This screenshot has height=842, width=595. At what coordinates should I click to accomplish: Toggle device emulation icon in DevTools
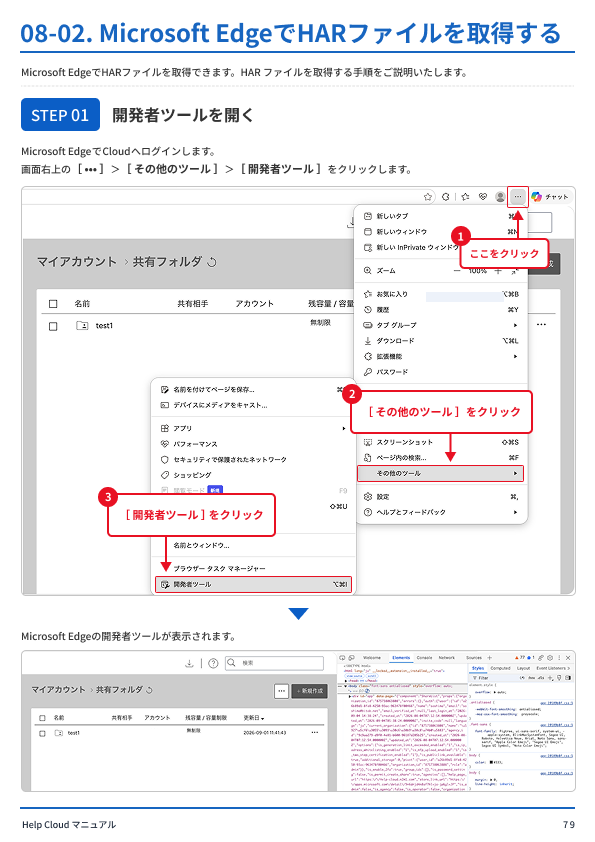point(351,658)
